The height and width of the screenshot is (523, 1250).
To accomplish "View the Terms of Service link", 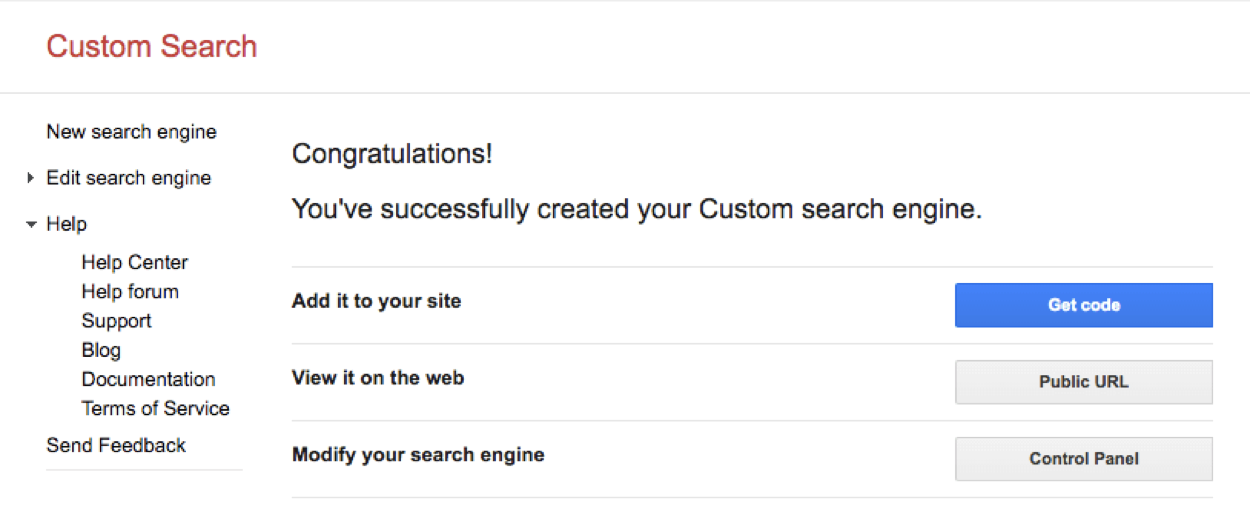I will (x=155, y=408).
